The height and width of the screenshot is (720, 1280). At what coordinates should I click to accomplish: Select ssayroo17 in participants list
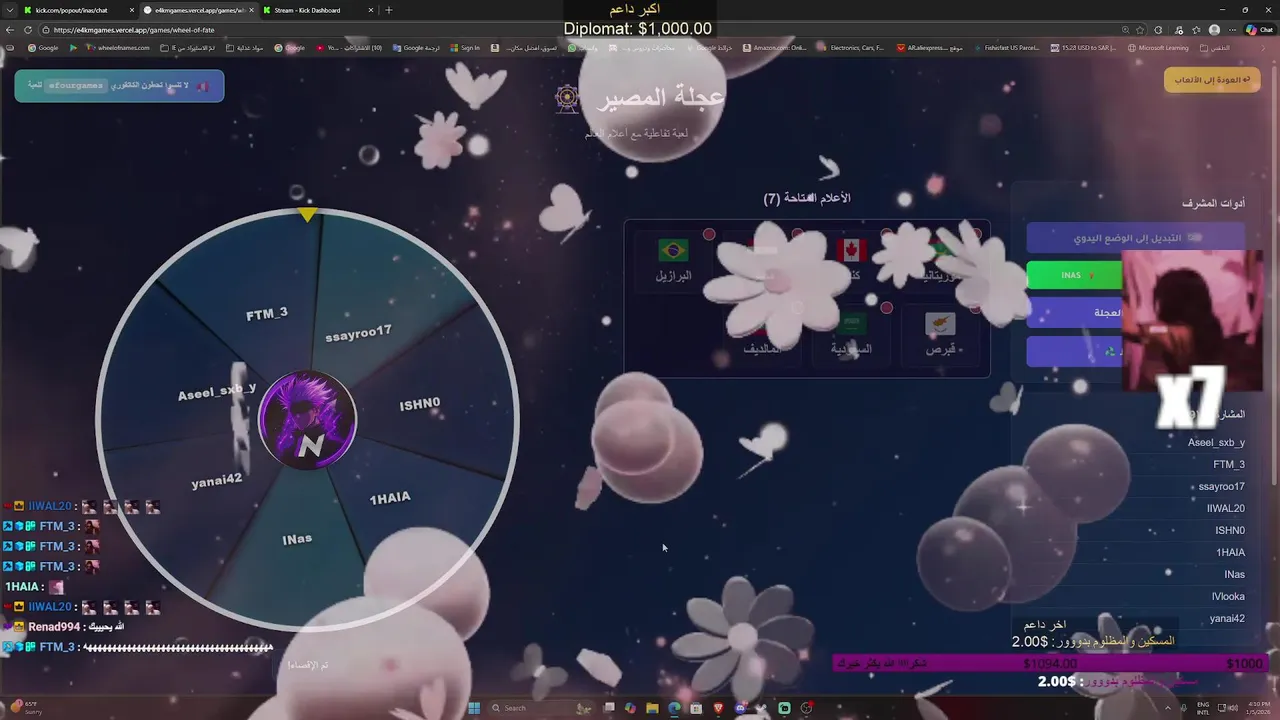(x=1222, y=486)
